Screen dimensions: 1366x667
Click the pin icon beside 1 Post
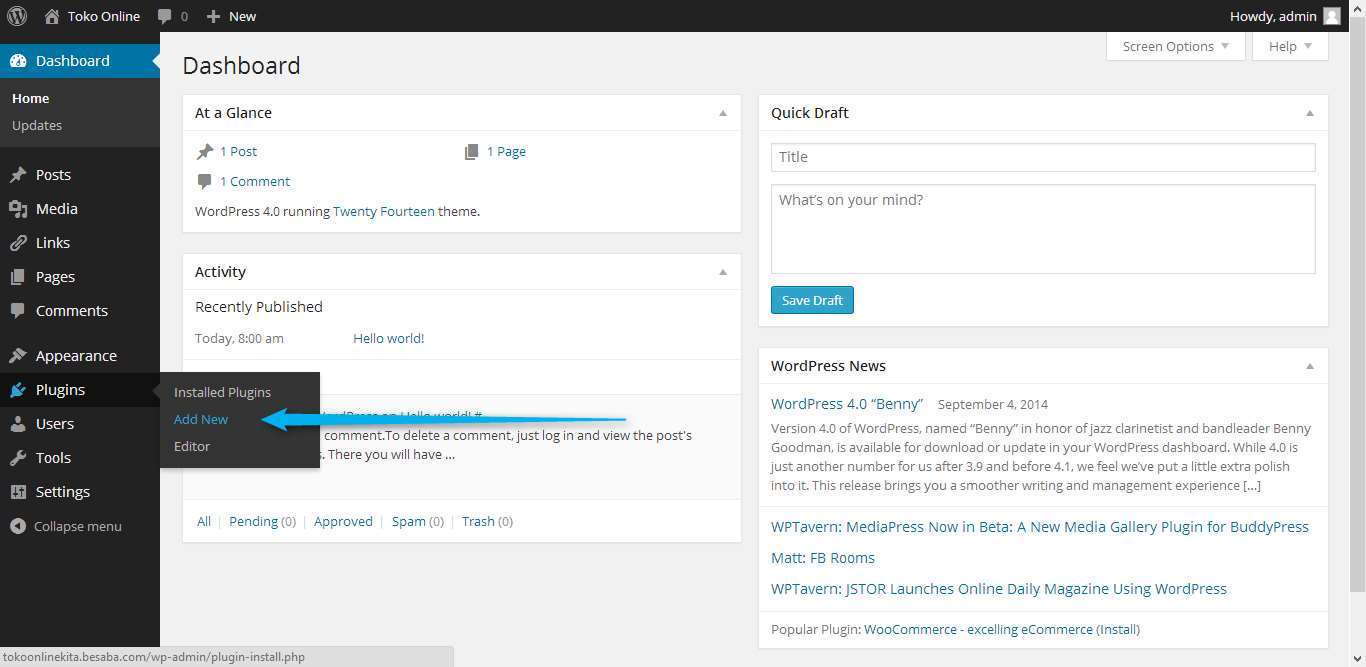coord(205,152)
